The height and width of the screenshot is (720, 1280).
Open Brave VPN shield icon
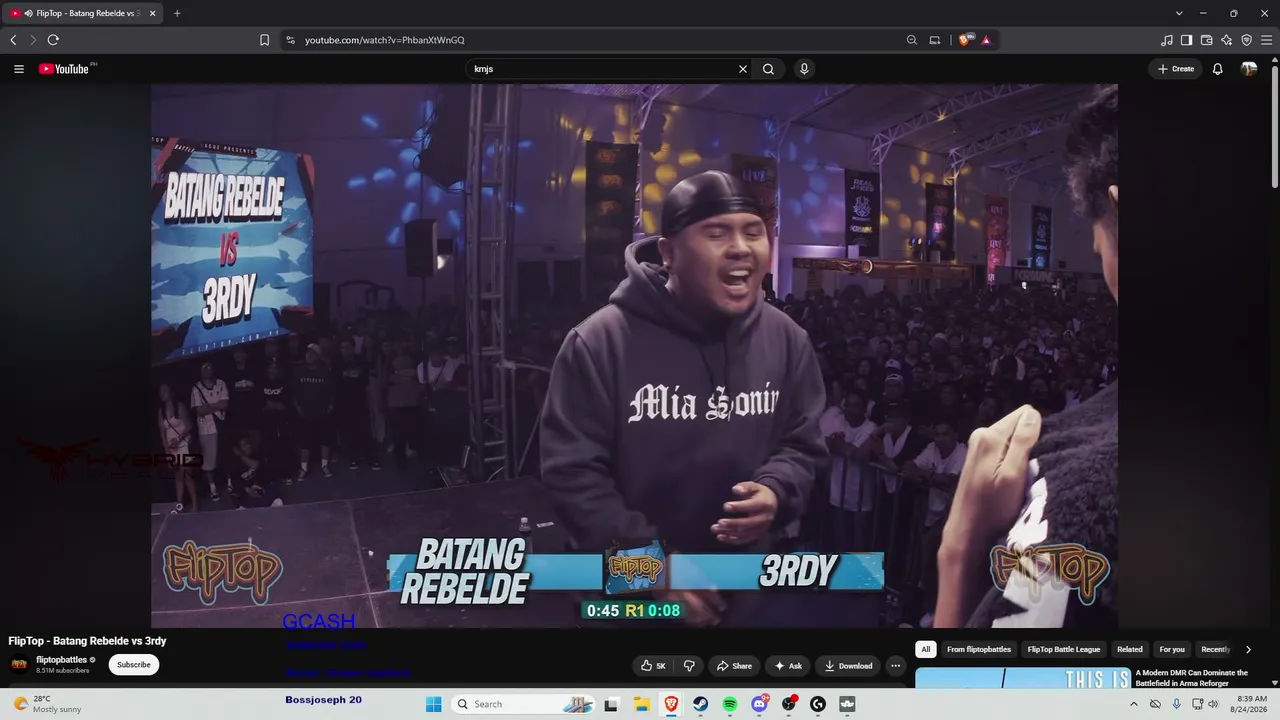pos(1246,40)
